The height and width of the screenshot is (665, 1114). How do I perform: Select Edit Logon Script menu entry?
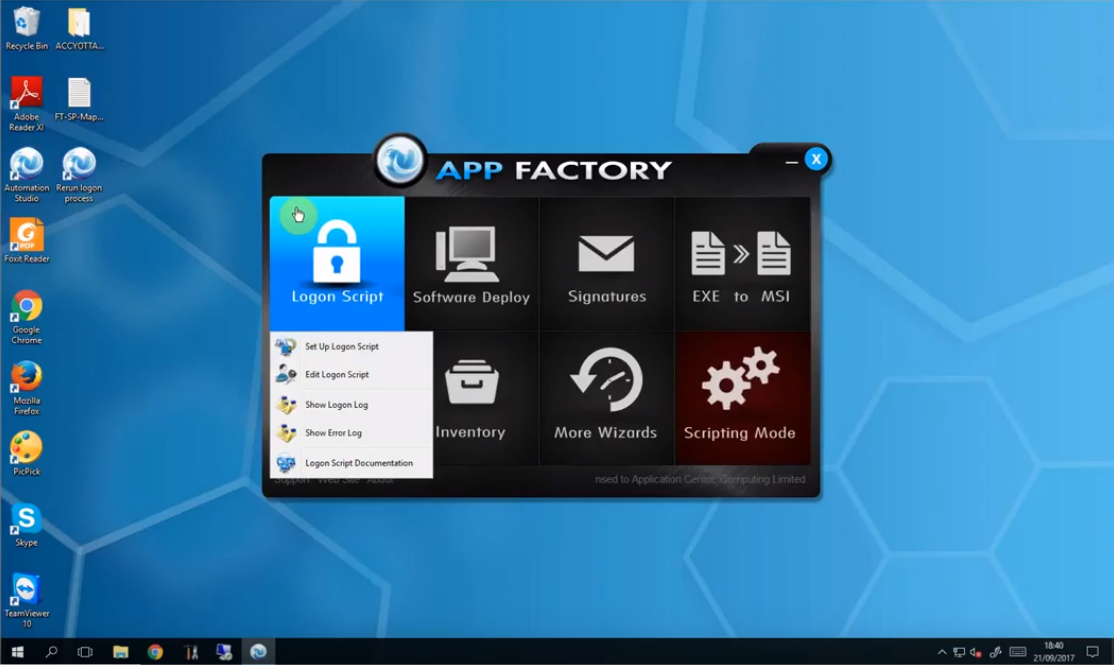point(336,375)
